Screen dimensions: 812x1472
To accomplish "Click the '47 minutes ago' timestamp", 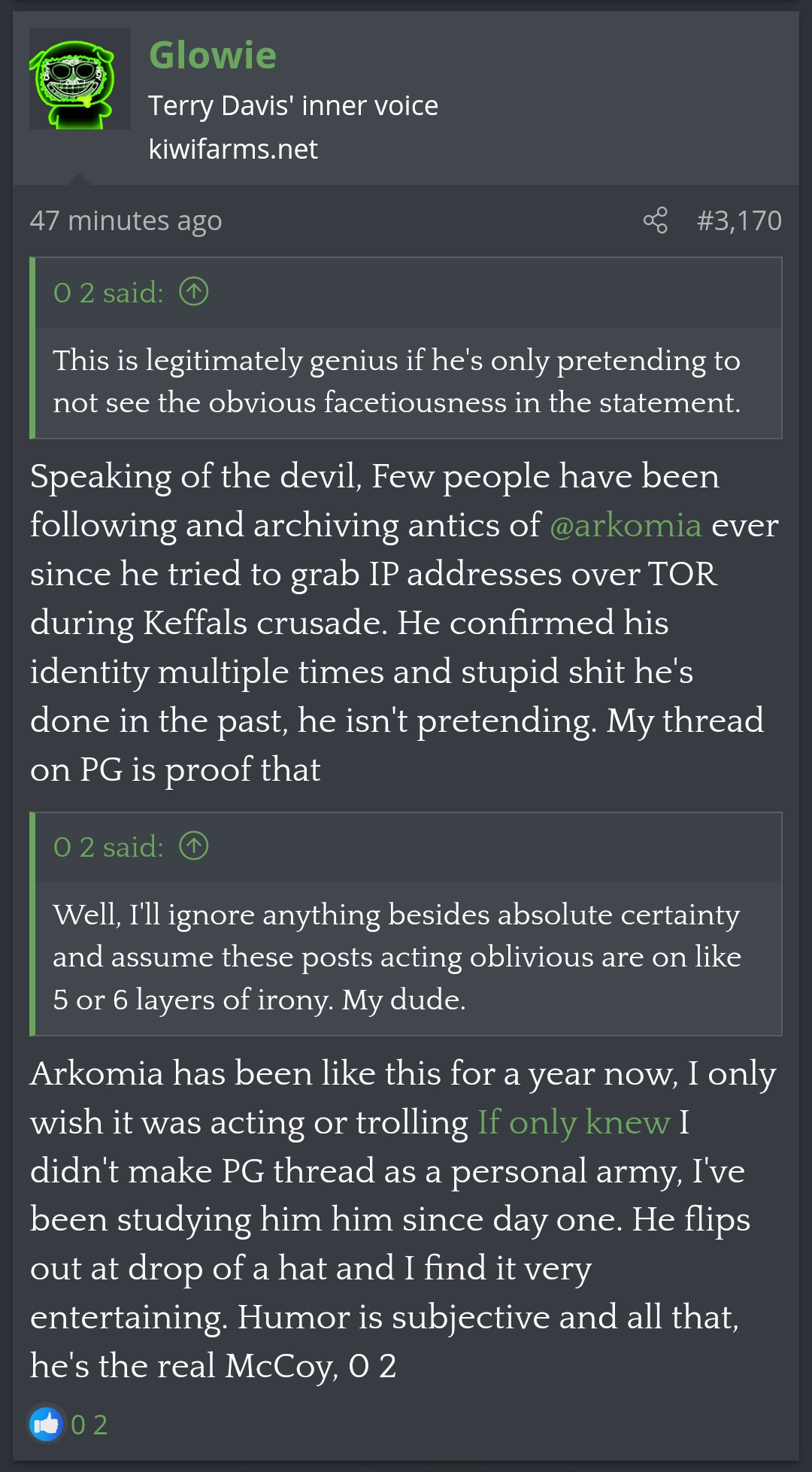I will tap(126, 220).
